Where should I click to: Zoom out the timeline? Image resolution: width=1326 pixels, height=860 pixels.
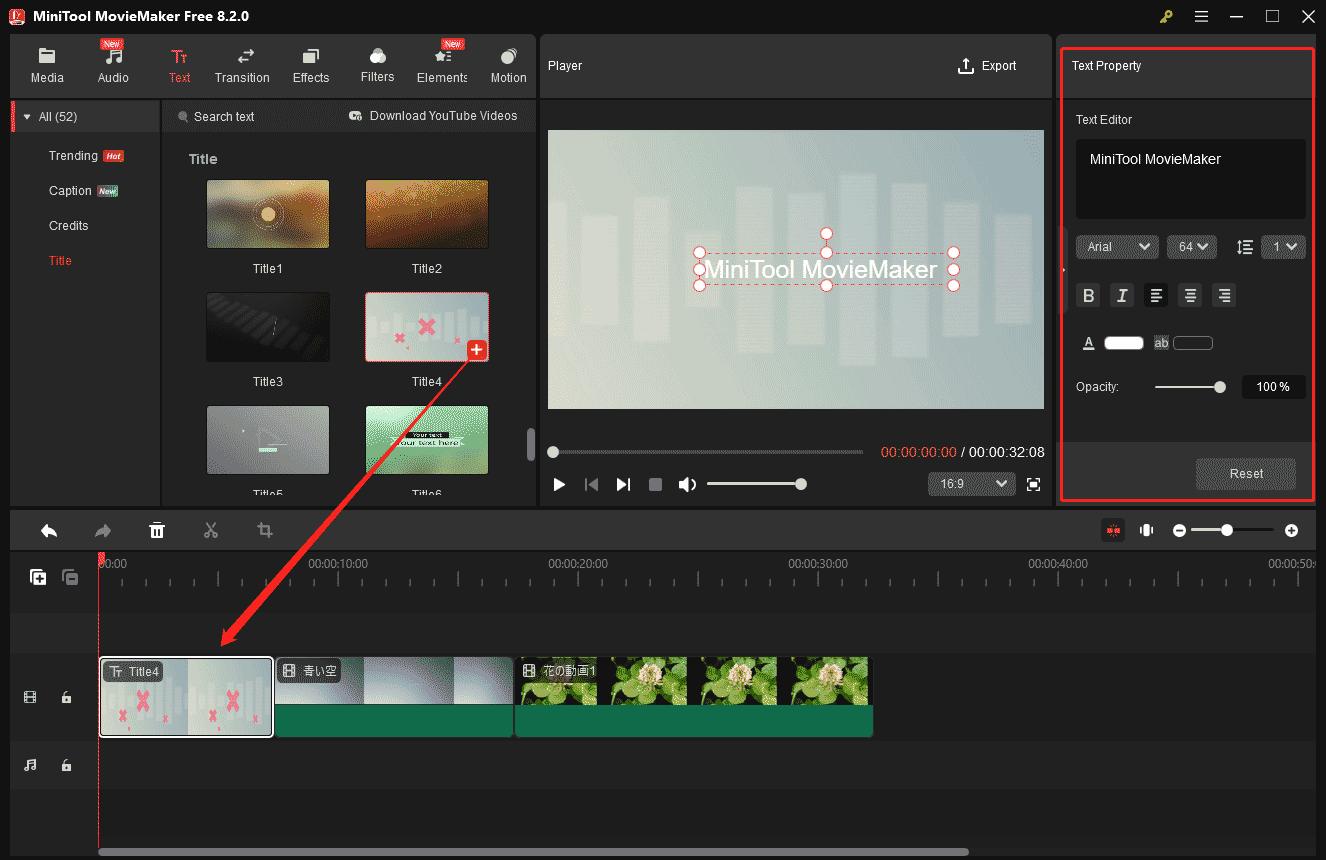point(1179,530)
